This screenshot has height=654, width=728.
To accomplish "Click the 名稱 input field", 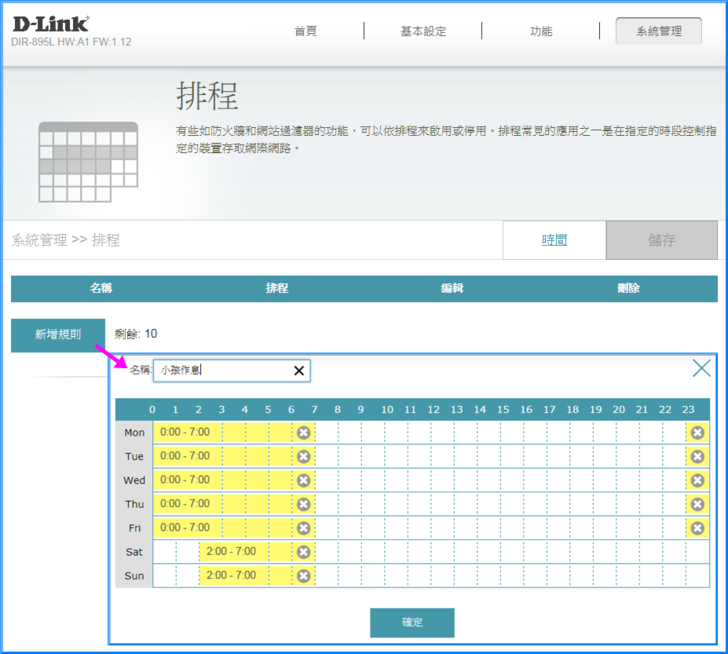I will pyautogui.click(x=222, y=371).
